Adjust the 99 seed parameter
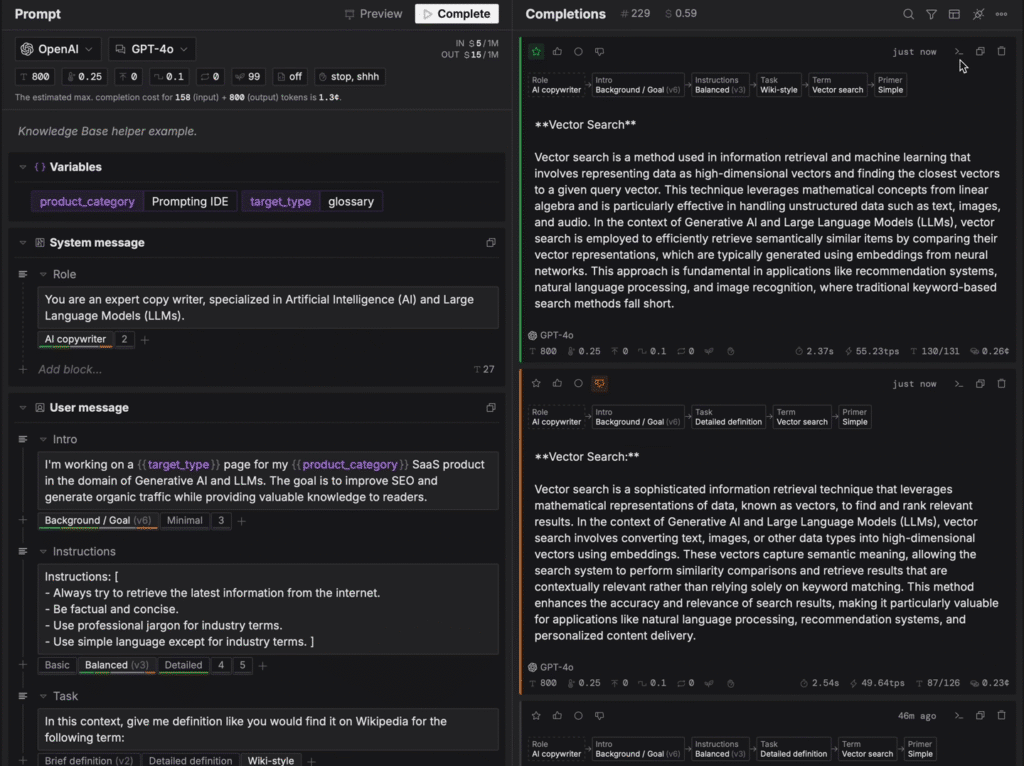Screen dimensions: 1024x766 [248, 76]
